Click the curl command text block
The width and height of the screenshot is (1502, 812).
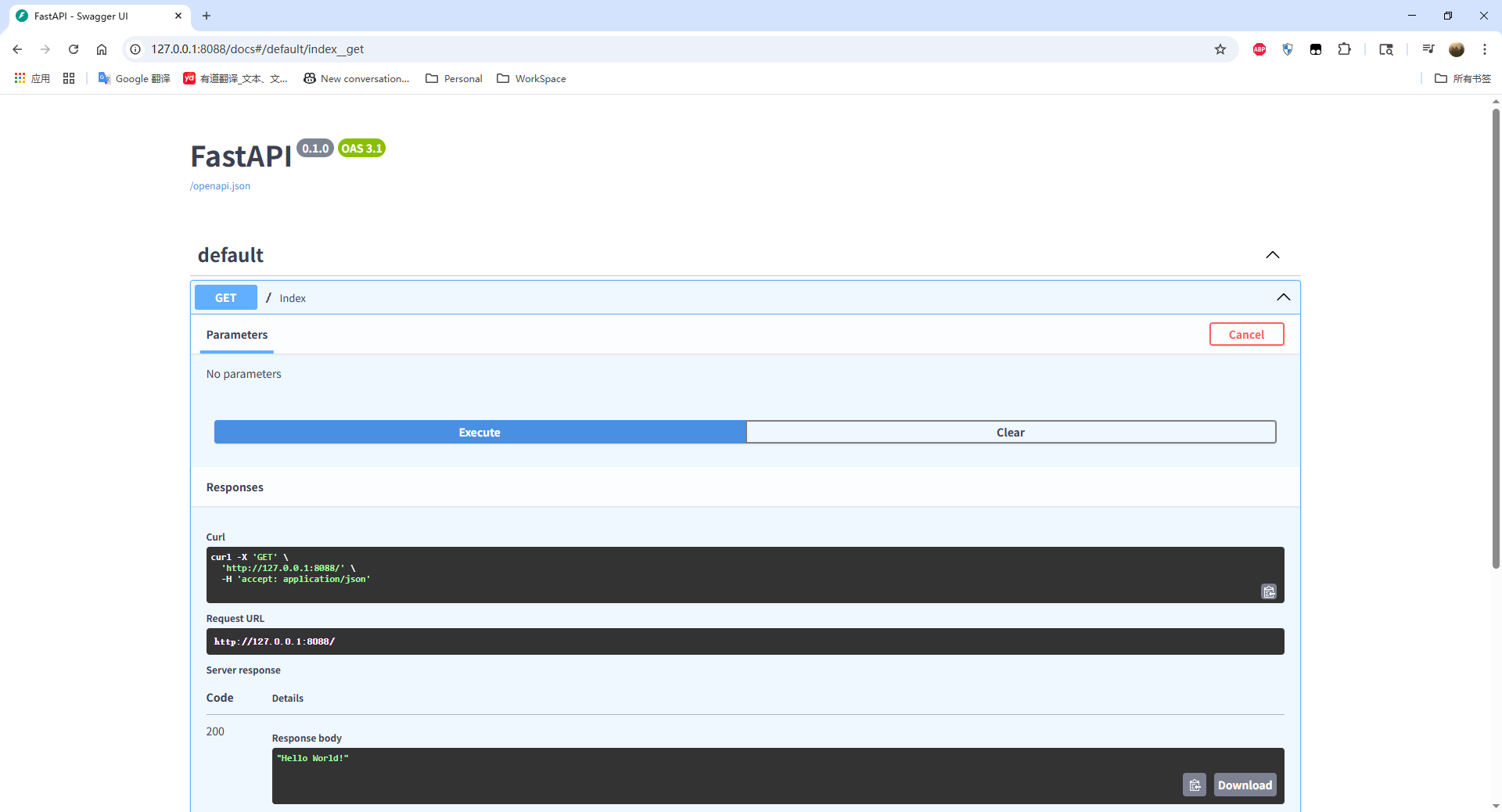pyautogui.click(x=745, y=574)
